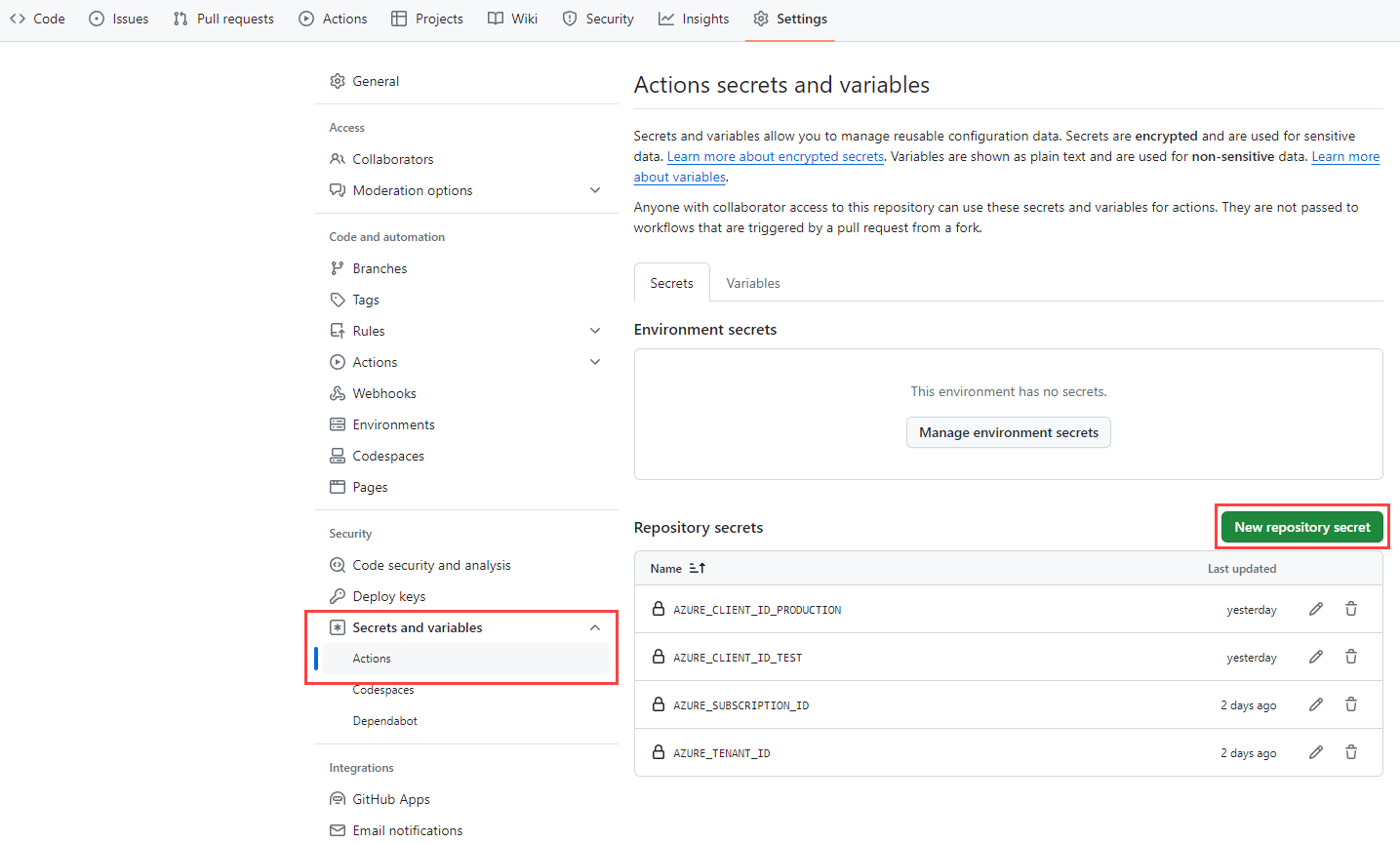The image size is (1400, 844).
Task: Edit the AZURE_CLIENT_ID_TEST secret with the pencil icon
Action: pyautogui.click(x=1316, y=657)
